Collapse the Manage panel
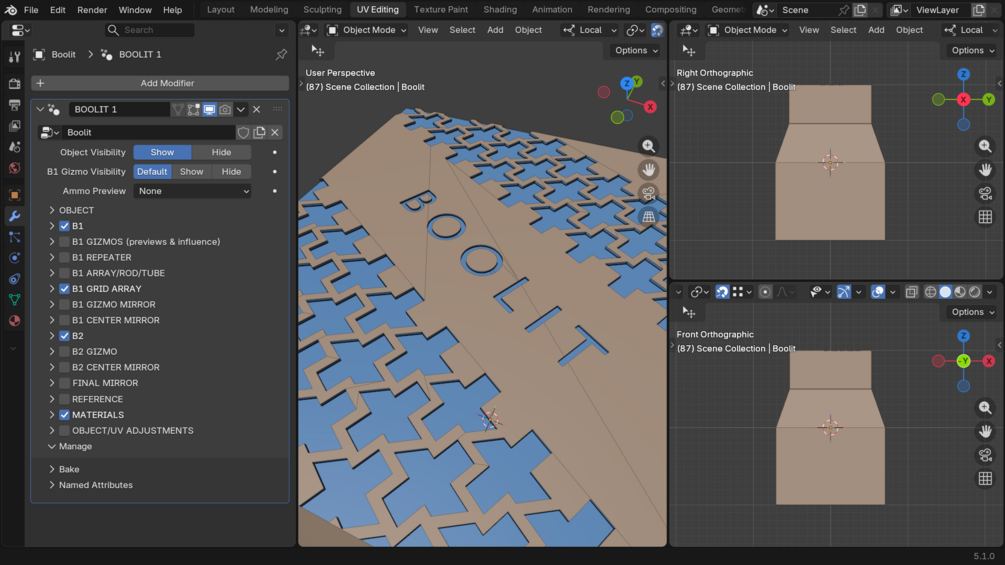 tap(52, 446)
